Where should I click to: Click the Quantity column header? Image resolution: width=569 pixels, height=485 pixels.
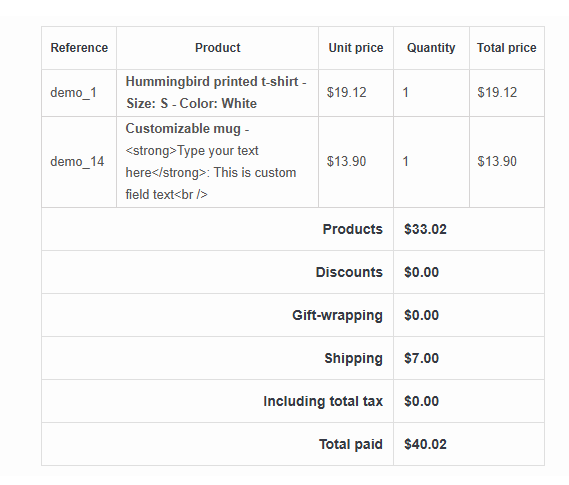(431, 48)
